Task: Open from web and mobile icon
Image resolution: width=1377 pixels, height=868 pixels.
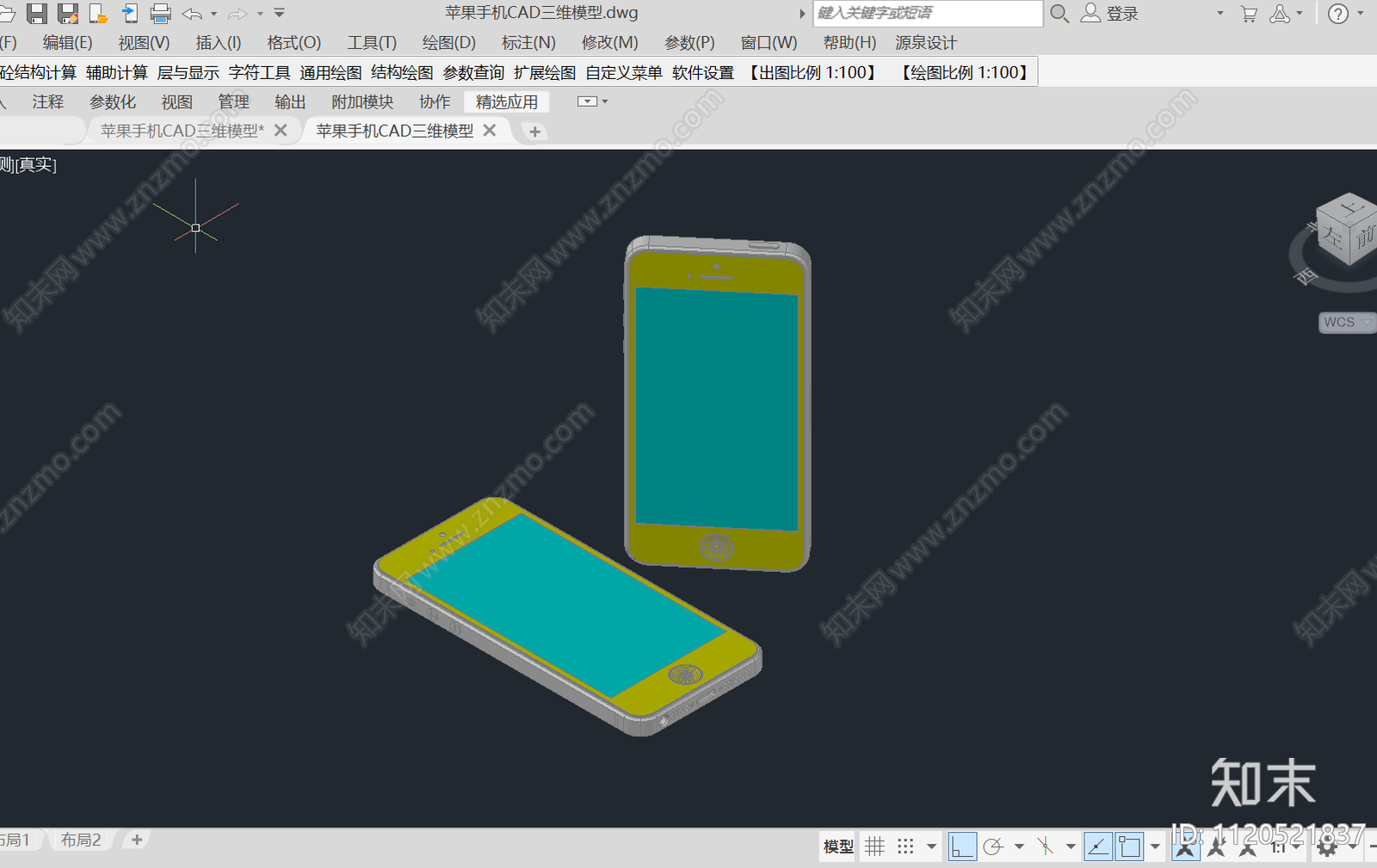Action: (99, 13)
